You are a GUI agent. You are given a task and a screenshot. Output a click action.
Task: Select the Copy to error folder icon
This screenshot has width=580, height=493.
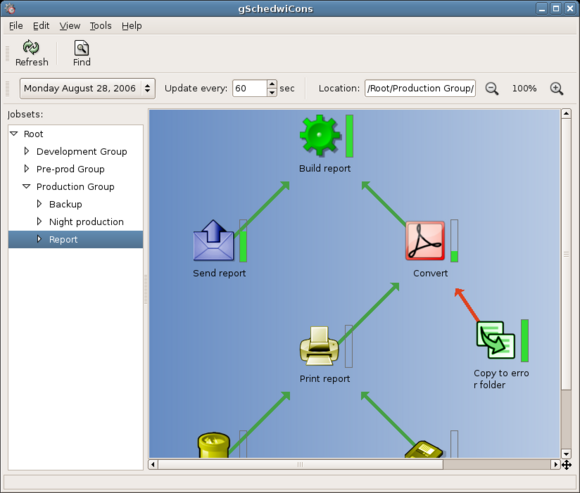pyautogui.click(x=496, y=340)
